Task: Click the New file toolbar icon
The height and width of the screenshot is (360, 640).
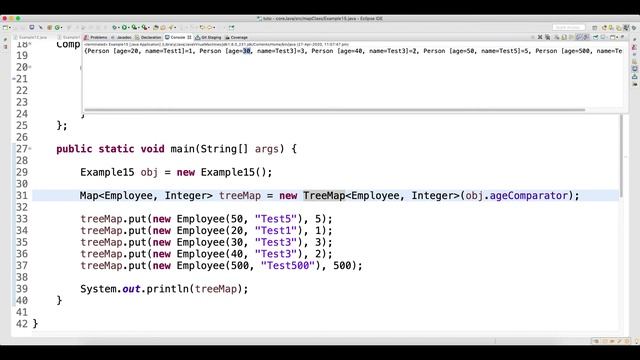Action: point(5,27)
